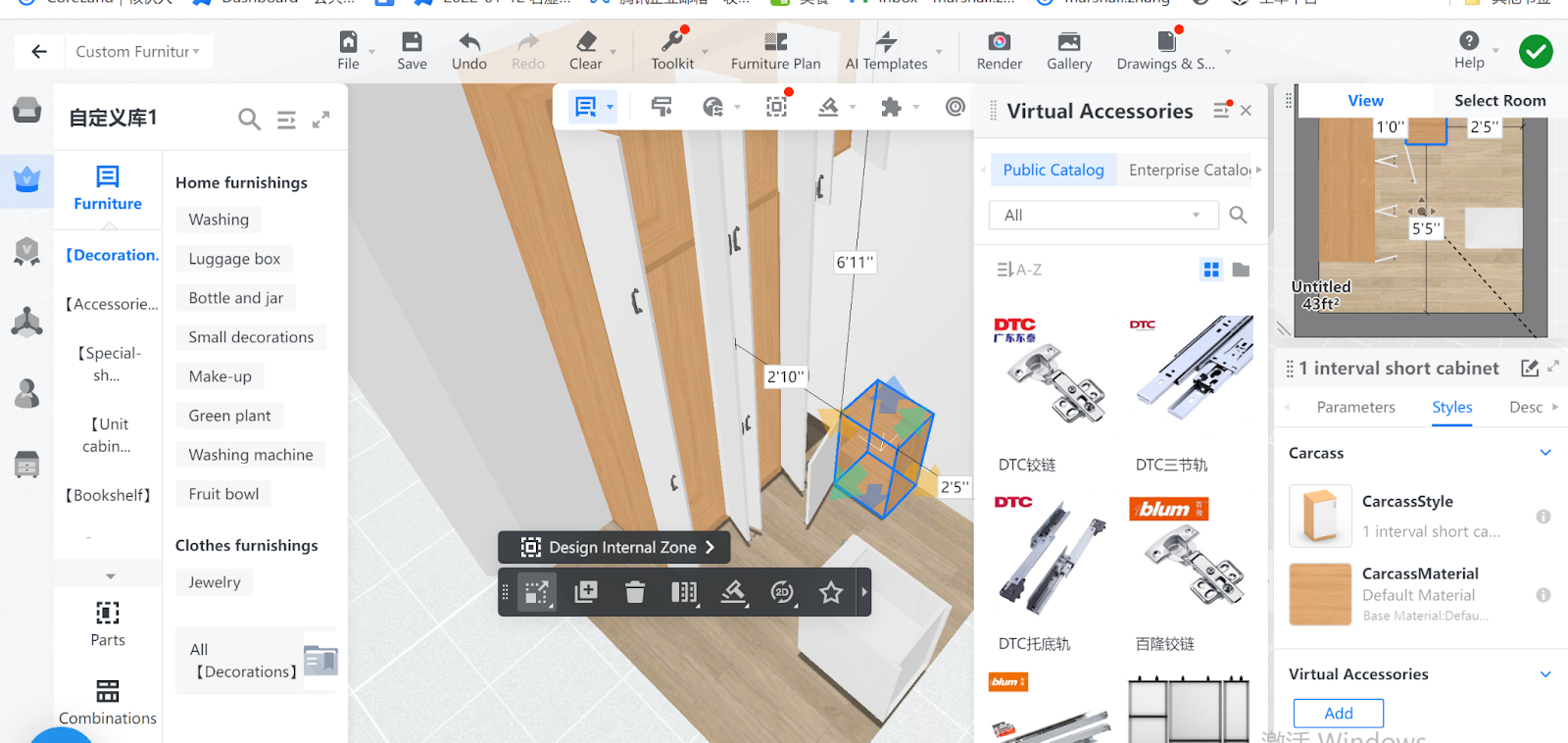Screen dimensions: 1568x743
Task: Collapse the Carcass section
Action: (x=1545, y=453)
